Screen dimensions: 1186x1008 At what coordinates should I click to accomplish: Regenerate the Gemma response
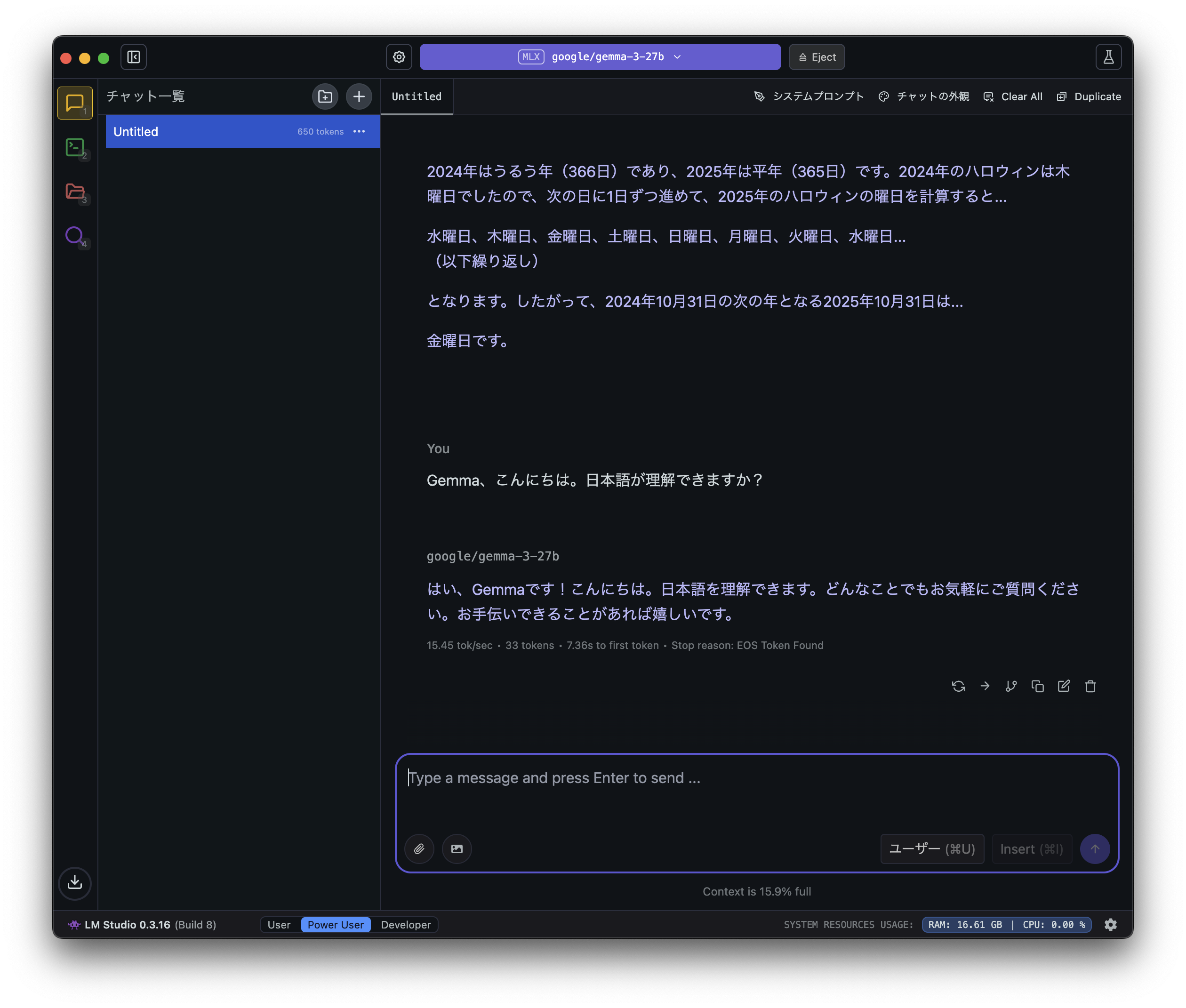[x=959, y=686]
